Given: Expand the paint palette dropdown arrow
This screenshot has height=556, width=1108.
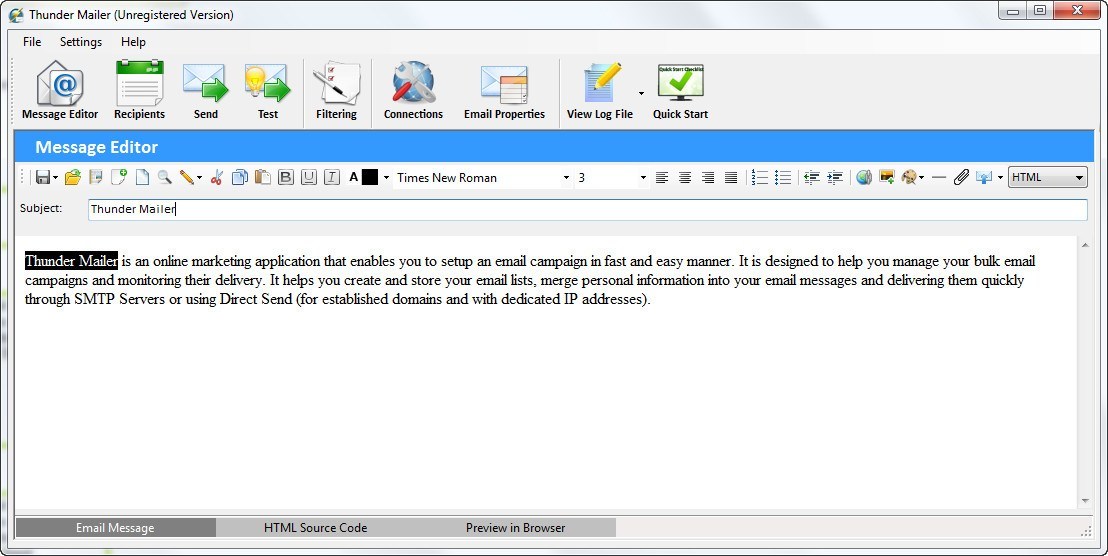Looking at the screenshot, I should coord(921,178).
